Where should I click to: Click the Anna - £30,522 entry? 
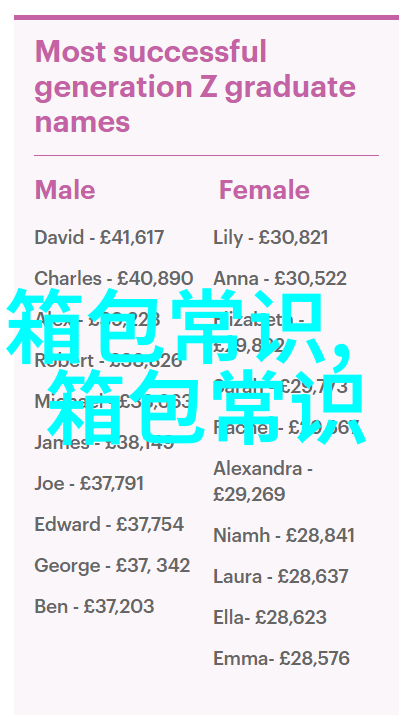coord(280,278)
